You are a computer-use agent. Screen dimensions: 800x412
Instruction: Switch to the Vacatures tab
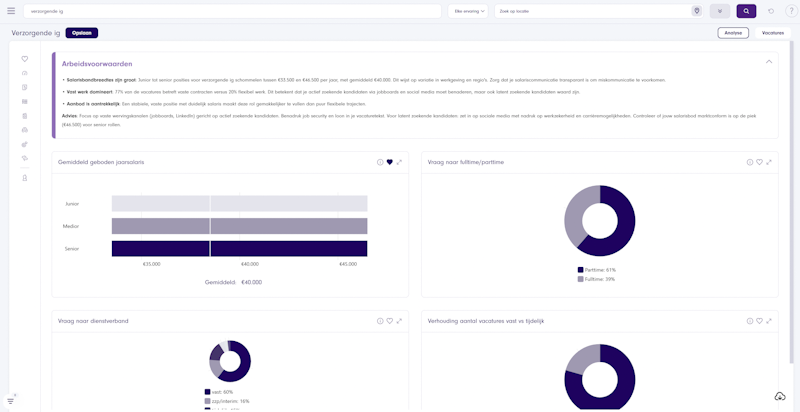(772, 33)
